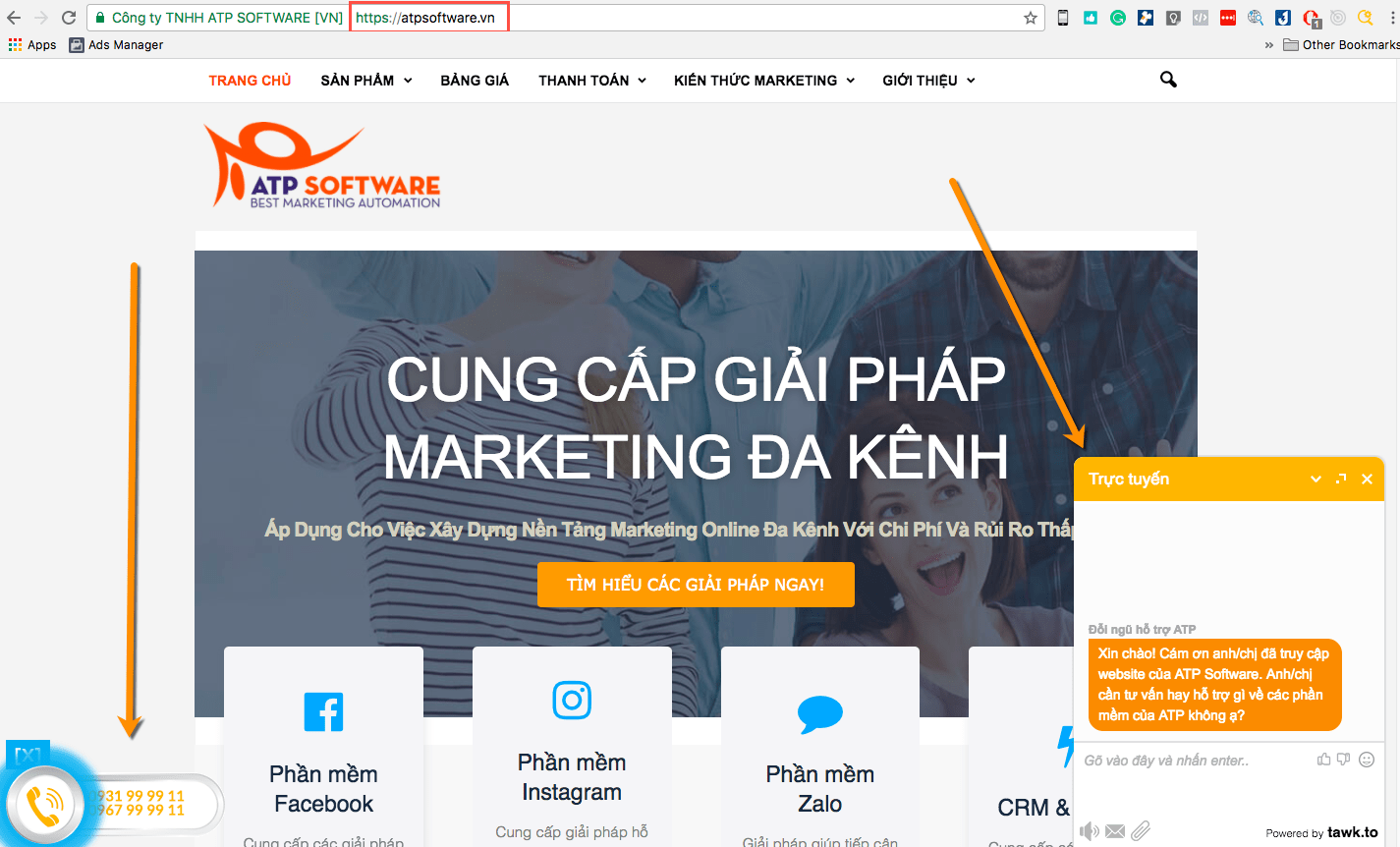This screenshot has height=847, width=1400.
Task: Go to TRANG CHỦ menu item
Action: (250, 81)
